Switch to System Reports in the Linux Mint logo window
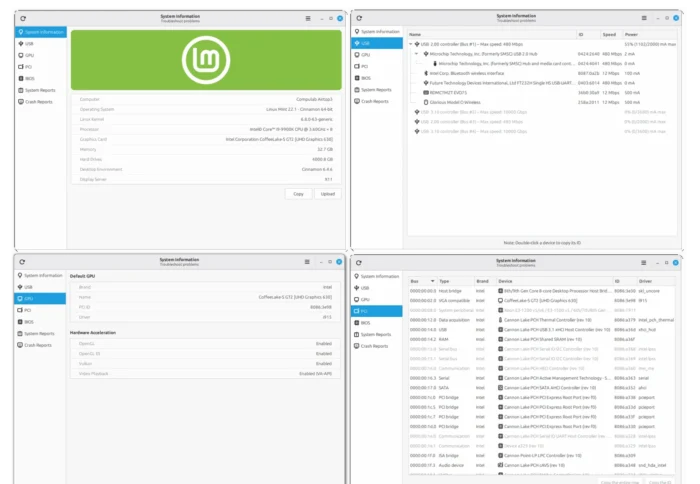700x484 pixels. coord(40,90)
